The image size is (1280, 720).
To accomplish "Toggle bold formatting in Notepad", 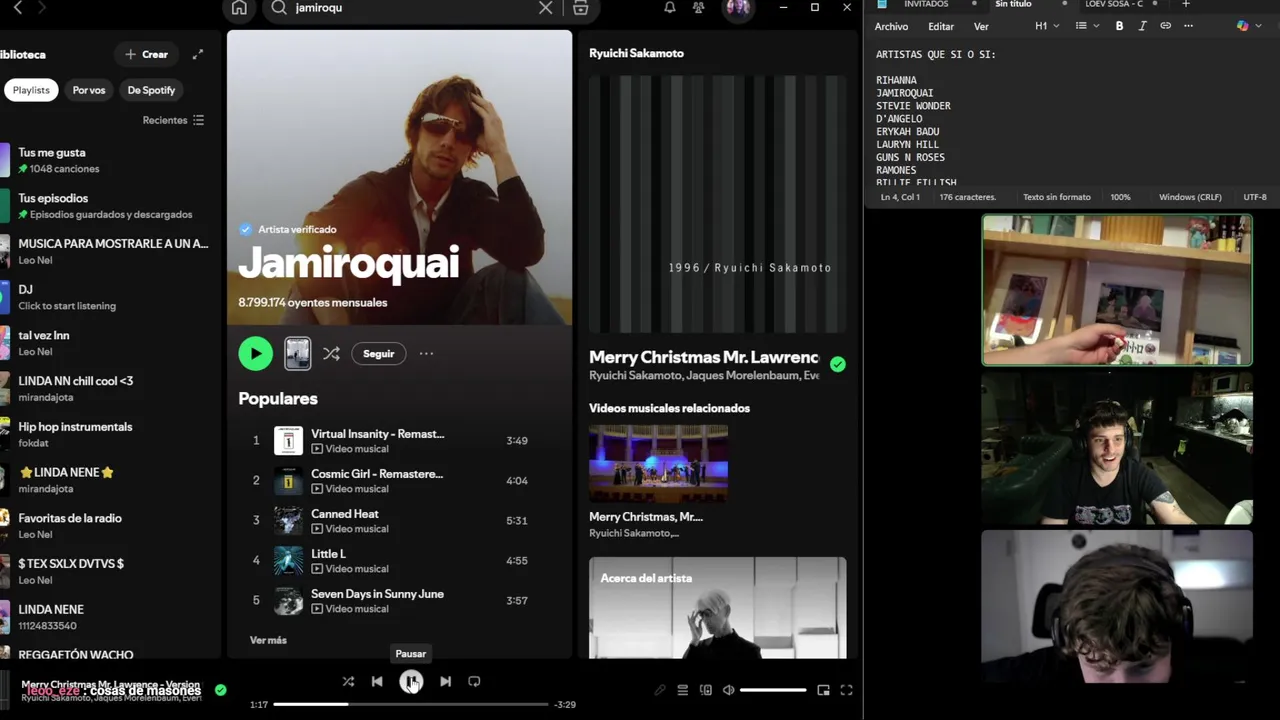I will click(1119, 26).
